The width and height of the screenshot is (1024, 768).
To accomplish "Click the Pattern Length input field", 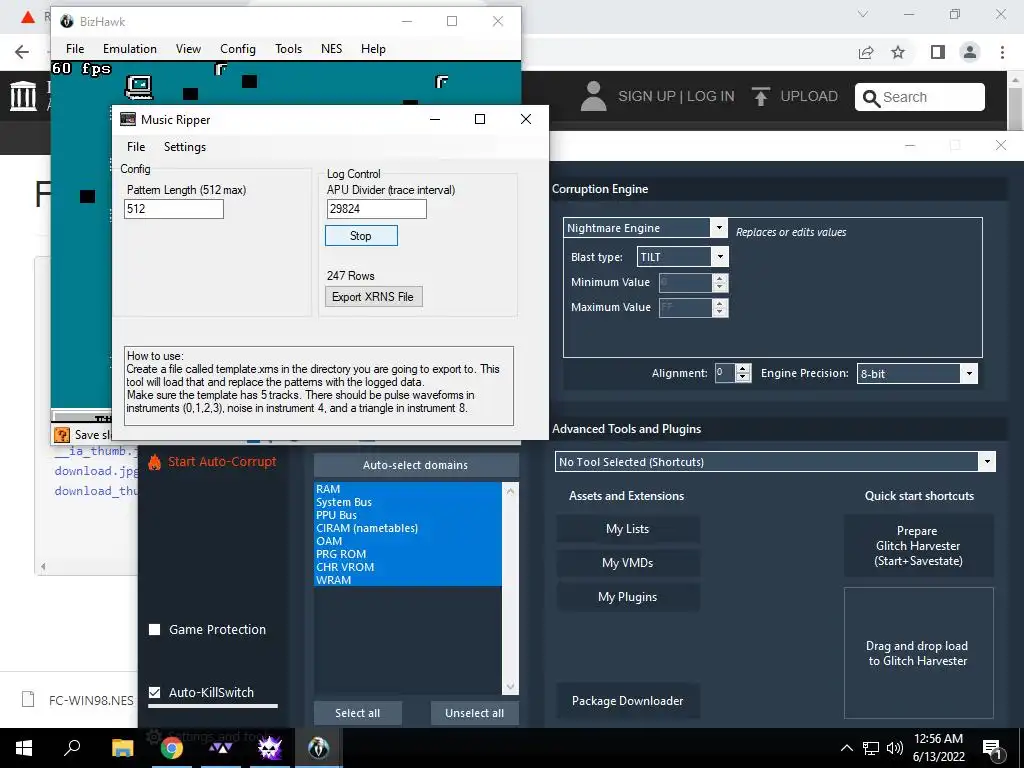I will (174, 209).
